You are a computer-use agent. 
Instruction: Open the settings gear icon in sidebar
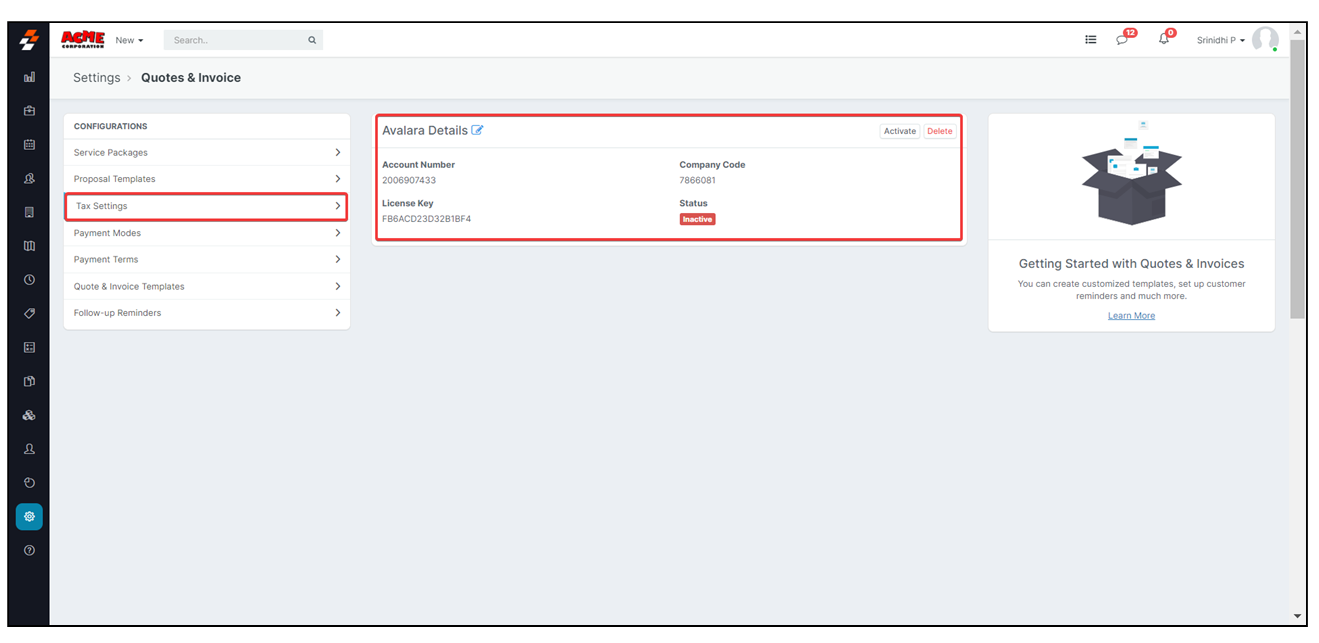(x=29, y=517)
